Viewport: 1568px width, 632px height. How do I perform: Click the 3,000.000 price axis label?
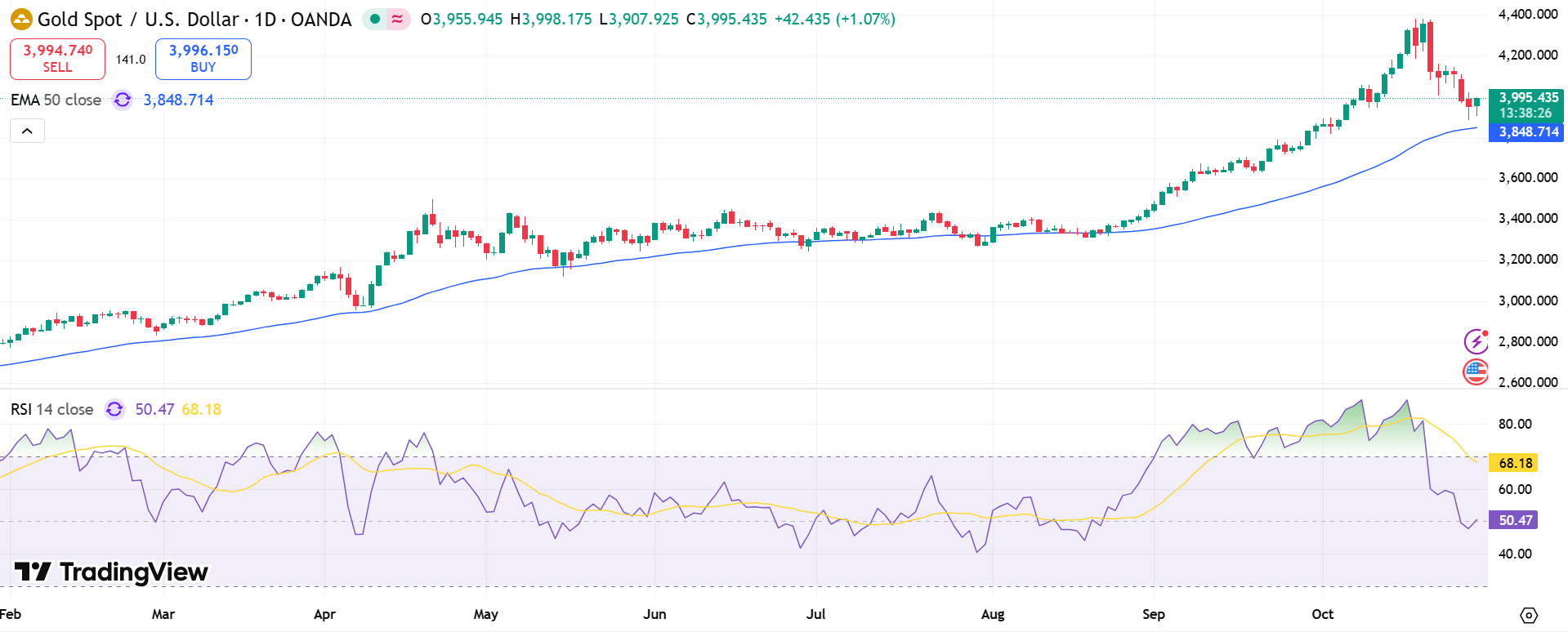coord(1528,300)
